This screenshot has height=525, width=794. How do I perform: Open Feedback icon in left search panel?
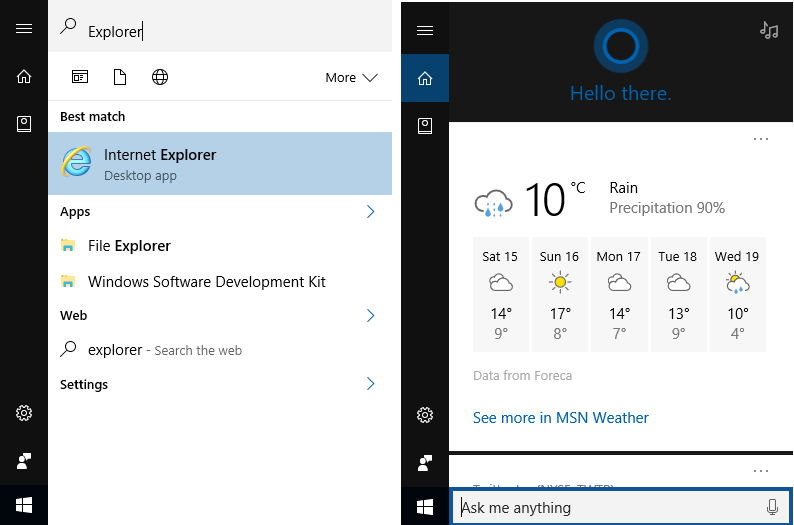pyautogui.click(x=24, y=461)
